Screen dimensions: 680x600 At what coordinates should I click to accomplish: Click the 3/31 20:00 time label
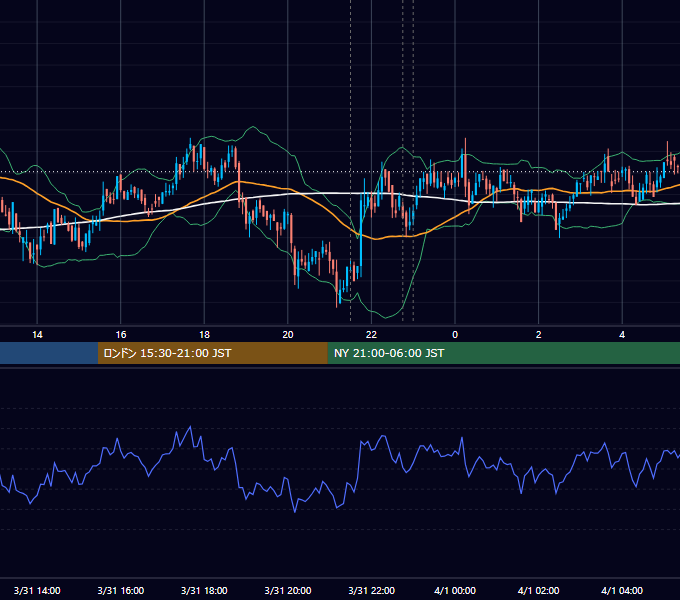(288, 590)
